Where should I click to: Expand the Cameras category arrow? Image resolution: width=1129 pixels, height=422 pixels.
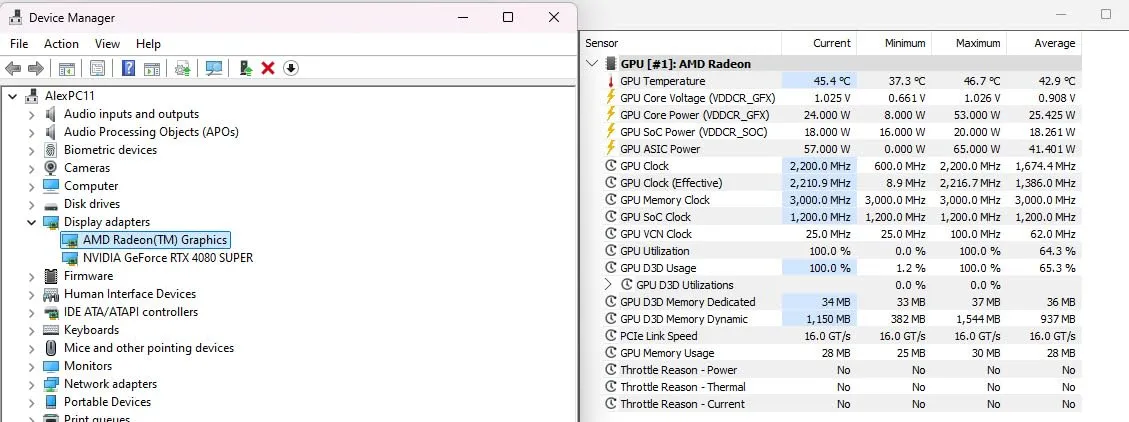(x=31, y=169)
